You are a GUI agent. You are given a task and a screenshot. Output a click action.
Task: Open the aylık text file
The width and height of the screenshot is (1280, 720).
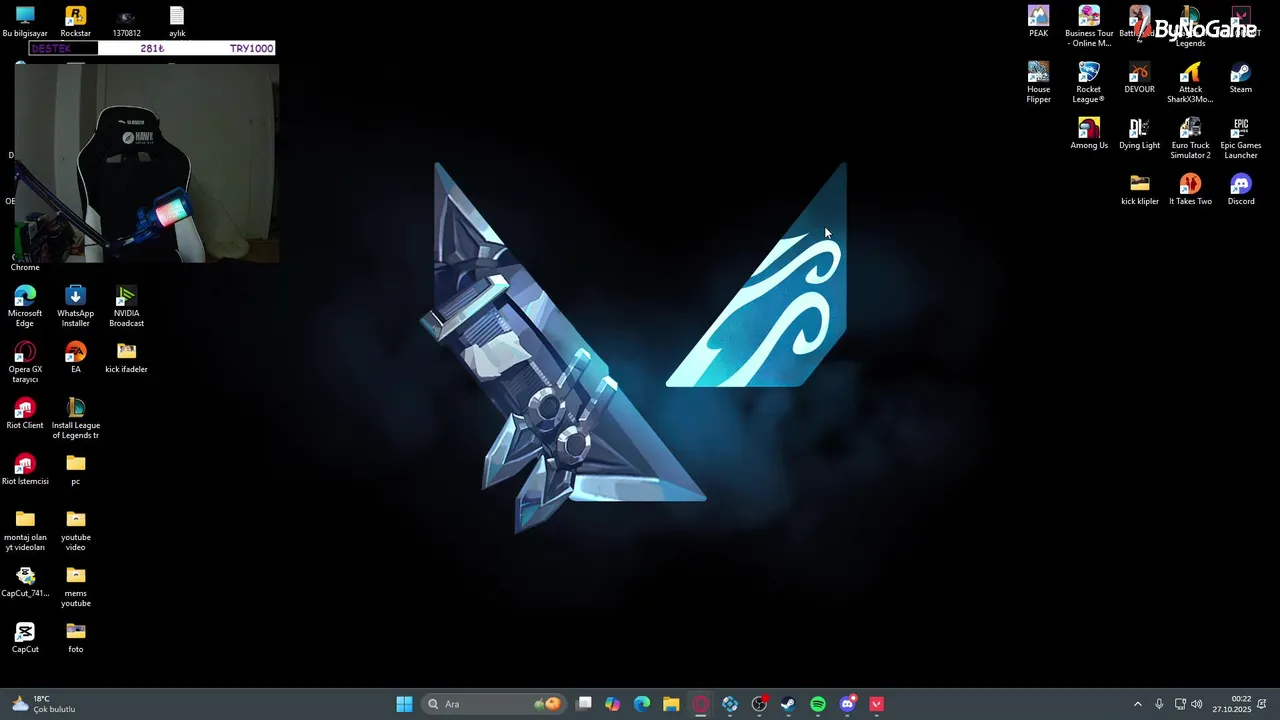tap(177, 21)
